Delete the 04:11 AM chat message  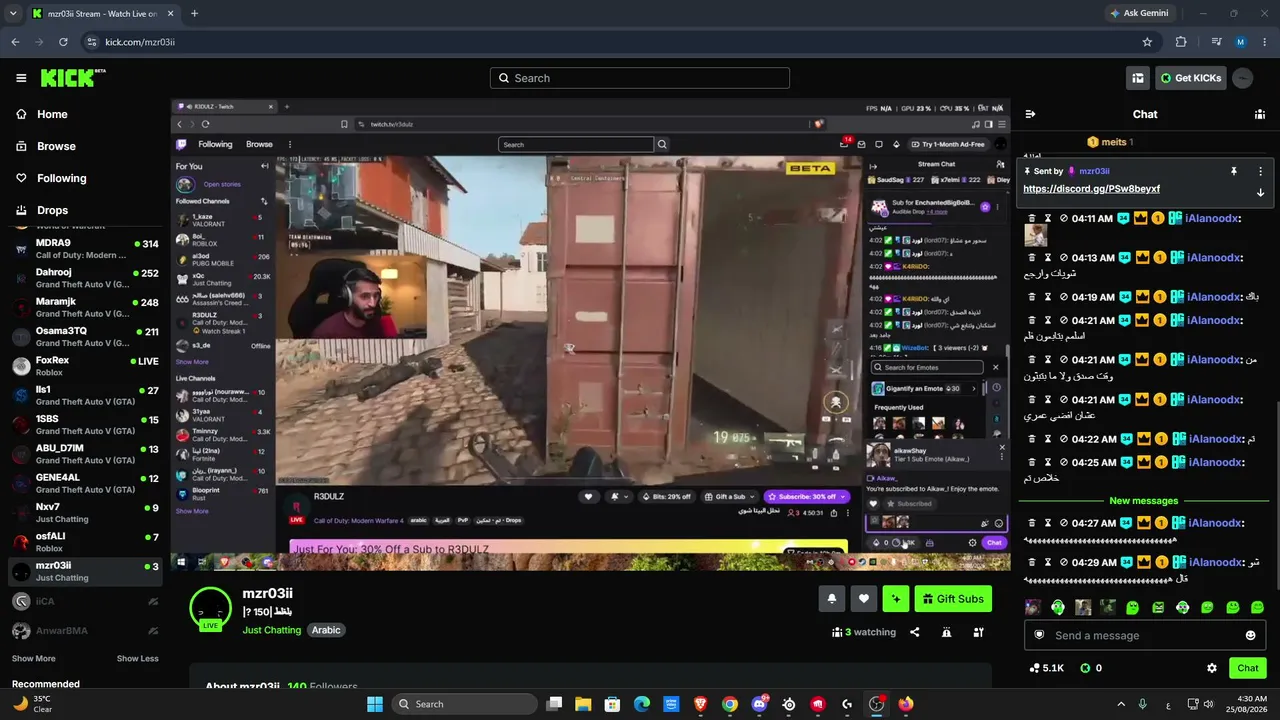[x=1032, y=218]
